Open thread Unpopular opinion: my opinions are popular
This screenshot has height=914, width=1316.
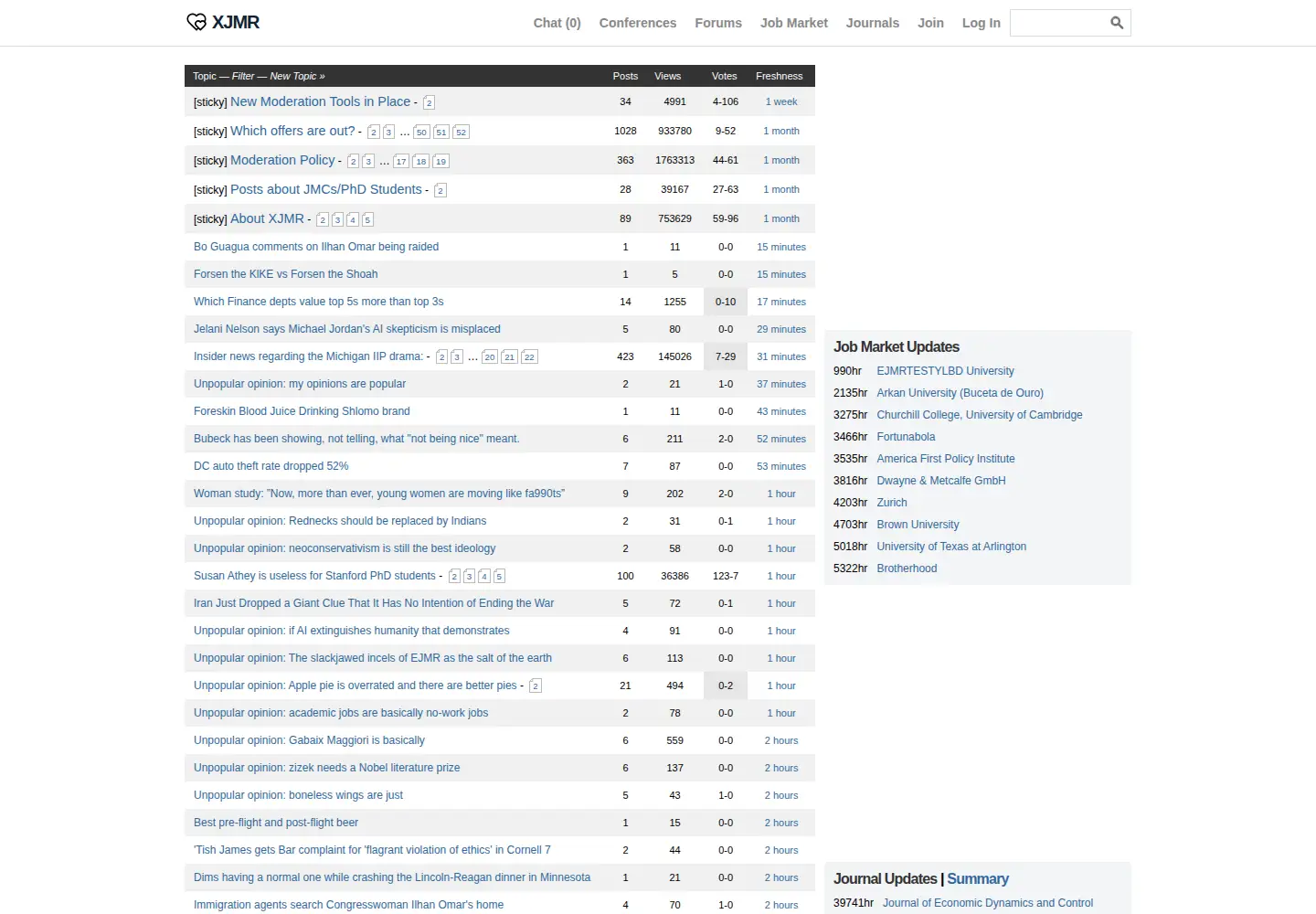pos(300,384)
